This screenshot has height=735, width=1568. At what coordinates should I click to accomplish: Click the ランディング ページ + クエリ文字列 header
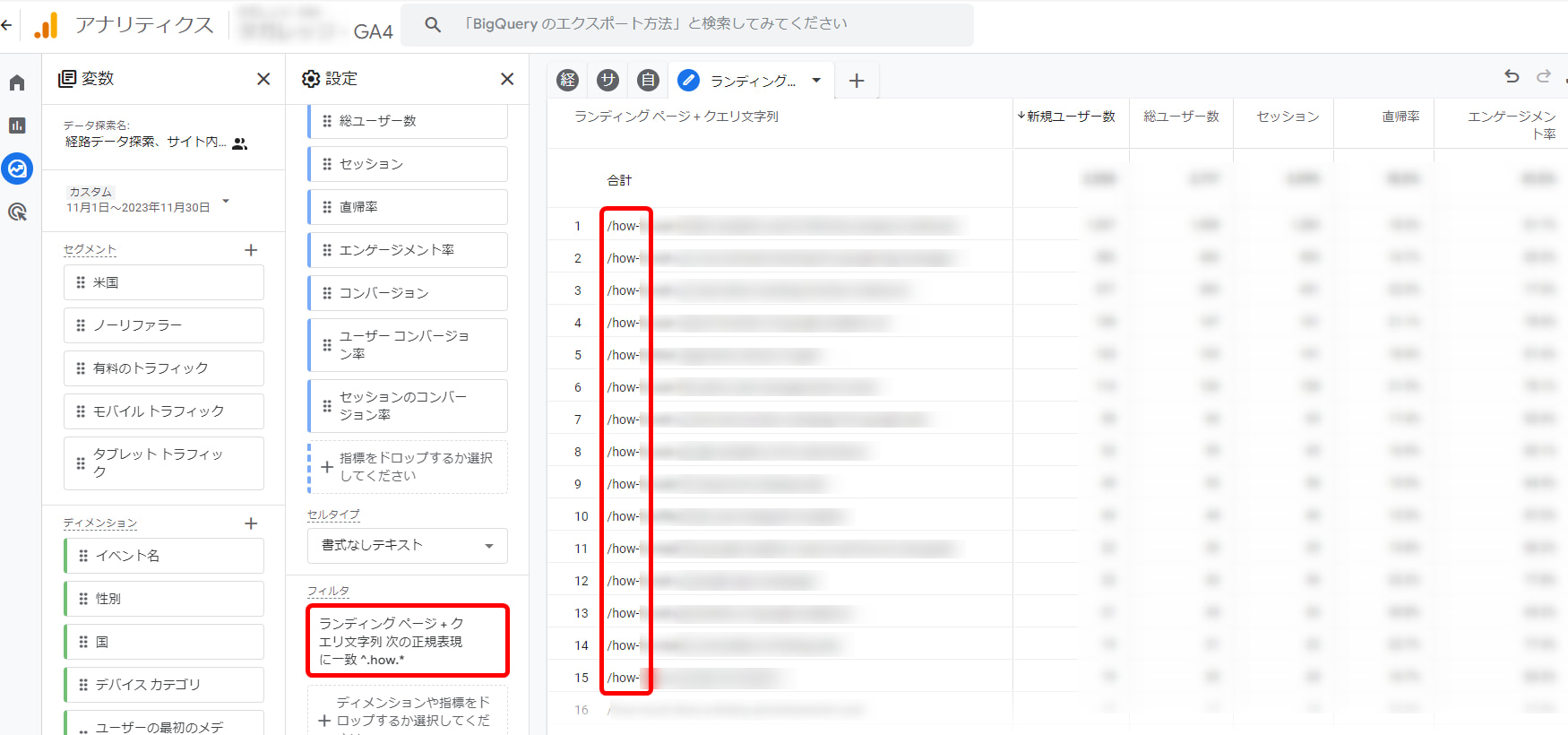(x=676, y=117)
